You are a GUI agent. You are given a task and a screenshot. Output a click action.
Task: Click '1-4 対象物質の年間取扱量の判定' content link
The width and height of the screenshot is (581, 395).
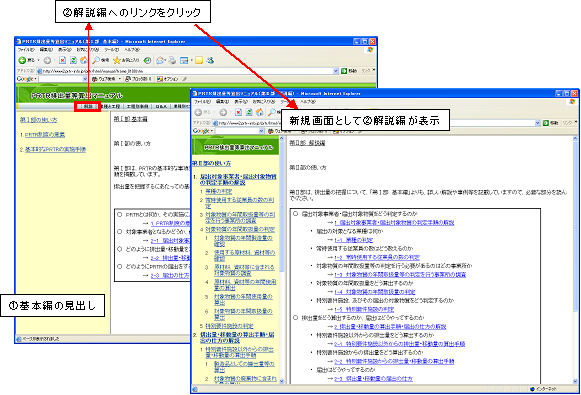375,292
